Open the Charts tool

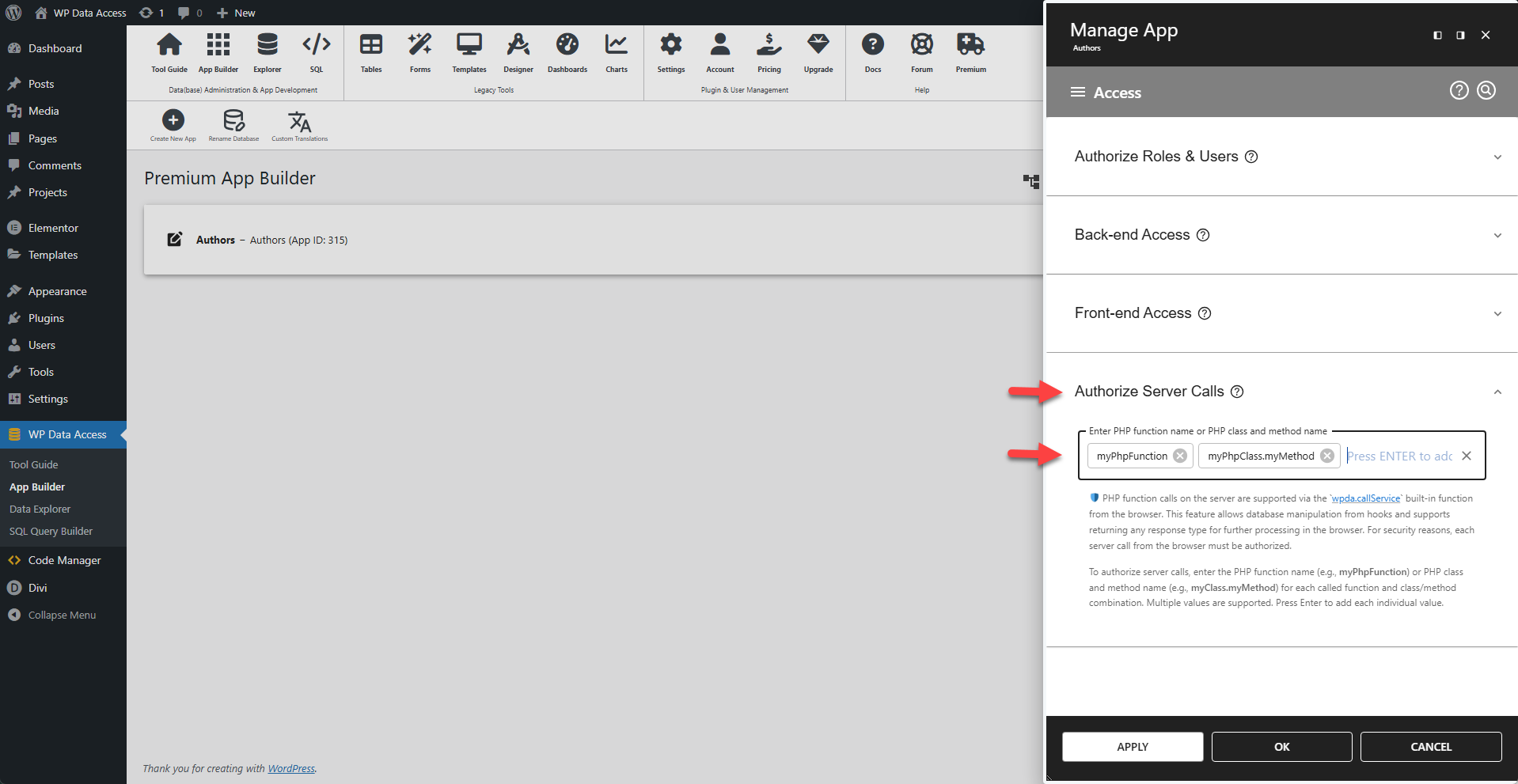click(x=616, y=51)
